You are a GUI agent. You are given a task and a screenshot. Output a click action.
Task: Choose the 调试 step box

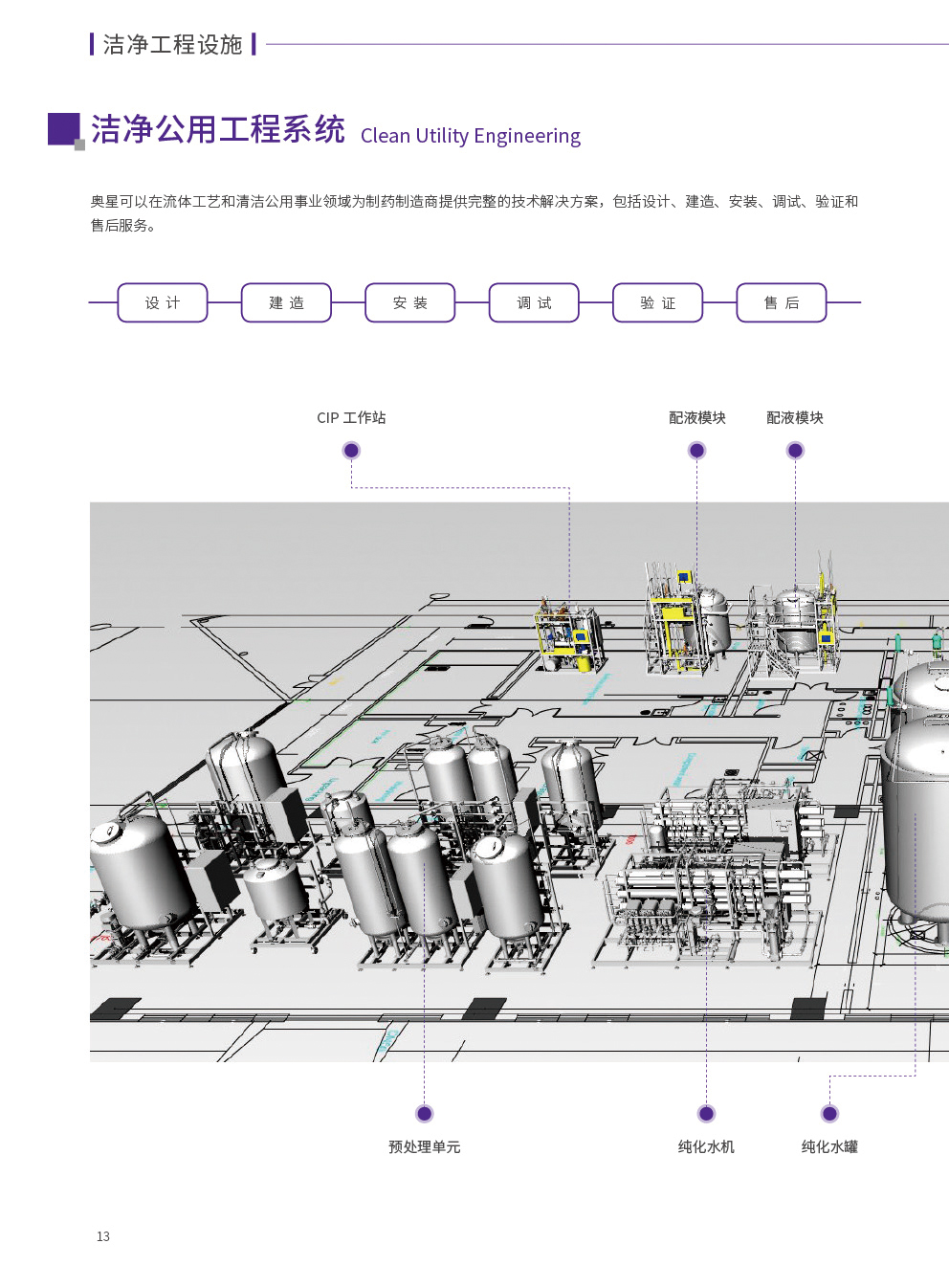tap(534, 302)
